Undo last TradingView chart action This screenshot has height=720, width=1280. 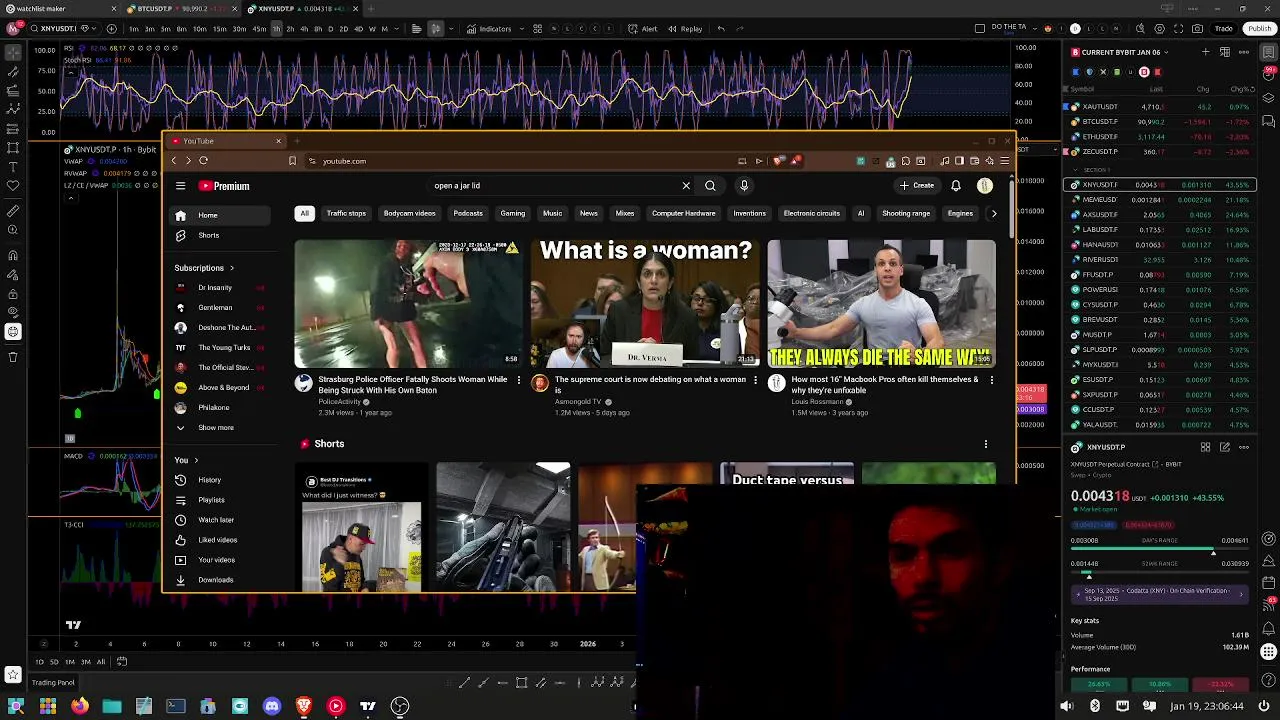click(721, 29)
